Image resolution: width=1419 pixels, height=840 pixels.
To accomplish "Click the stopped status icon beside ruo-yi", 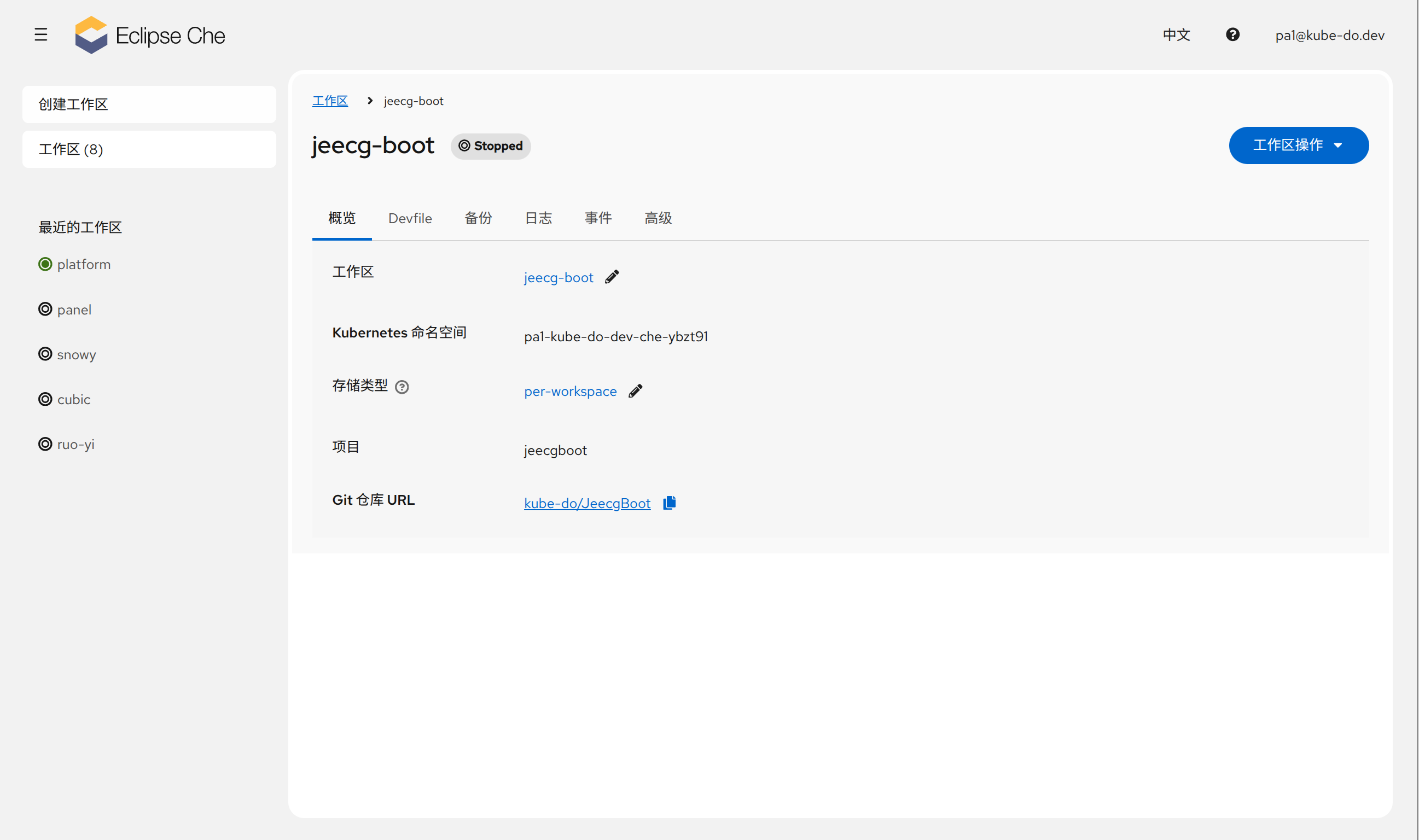I will click(x=45, y=444).
